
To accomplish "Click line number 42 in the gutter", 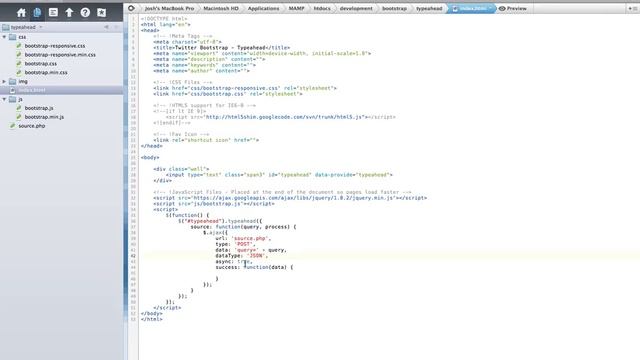I will tap(133, 256).
